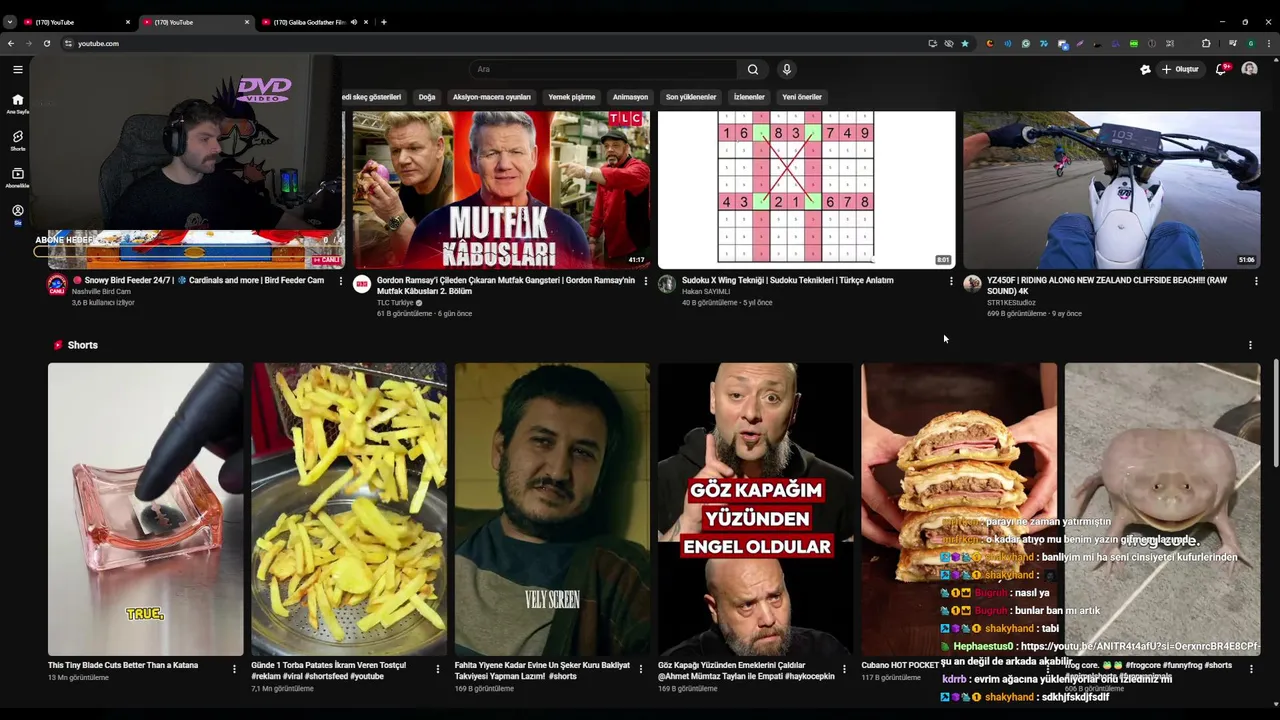Click the page vertical scrollbar
Viewport: 1280px width, 720px height.
click(1276, 412)
